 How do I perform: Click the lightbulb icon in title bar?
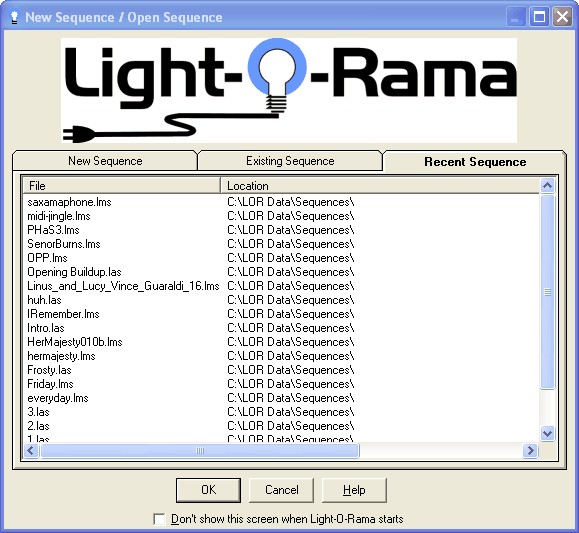coord(14,17)
